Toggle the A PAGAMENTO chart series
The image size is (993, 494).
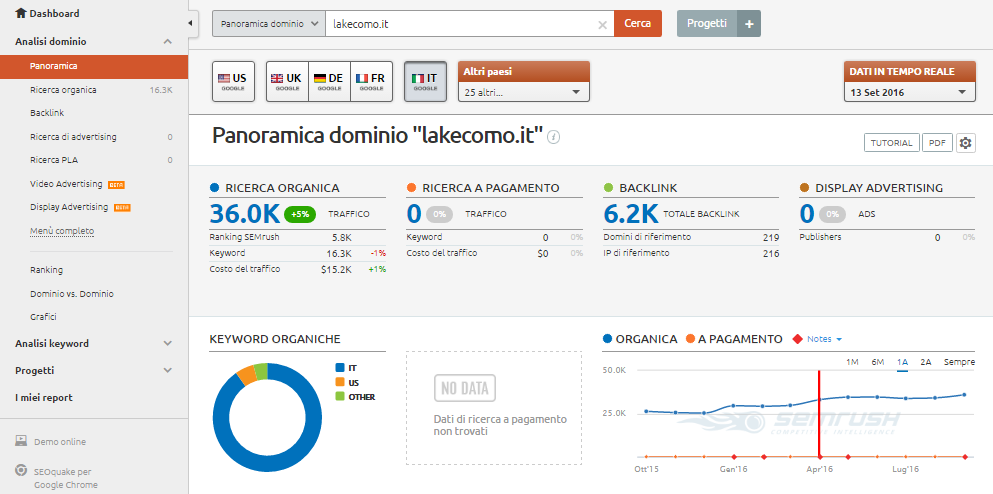pos(734,339)
